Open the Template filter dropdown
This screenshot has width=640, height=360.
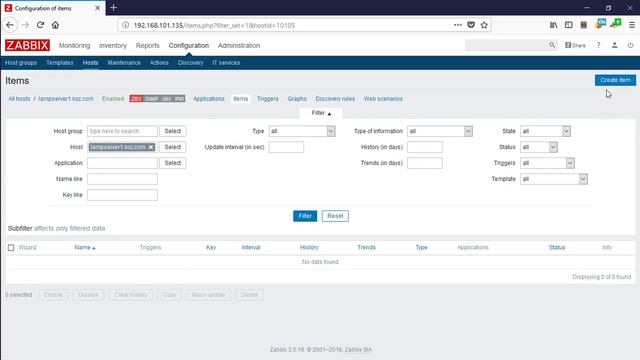(554, 179)
